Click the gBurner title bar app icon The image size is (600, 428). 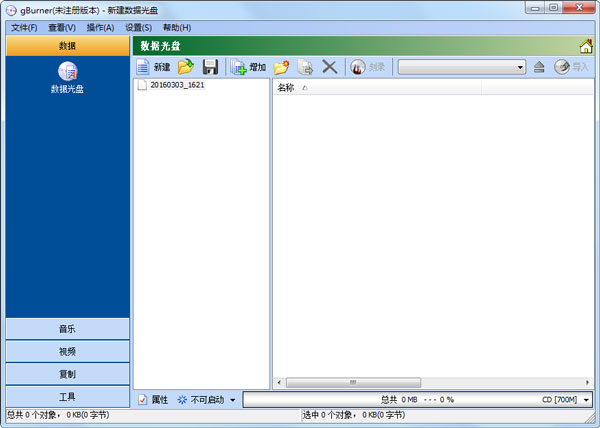(11, 10)
